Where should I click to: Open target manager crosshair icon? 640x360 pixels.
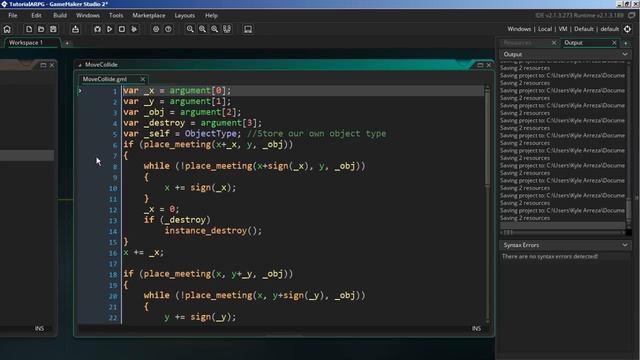click(627, 29)
